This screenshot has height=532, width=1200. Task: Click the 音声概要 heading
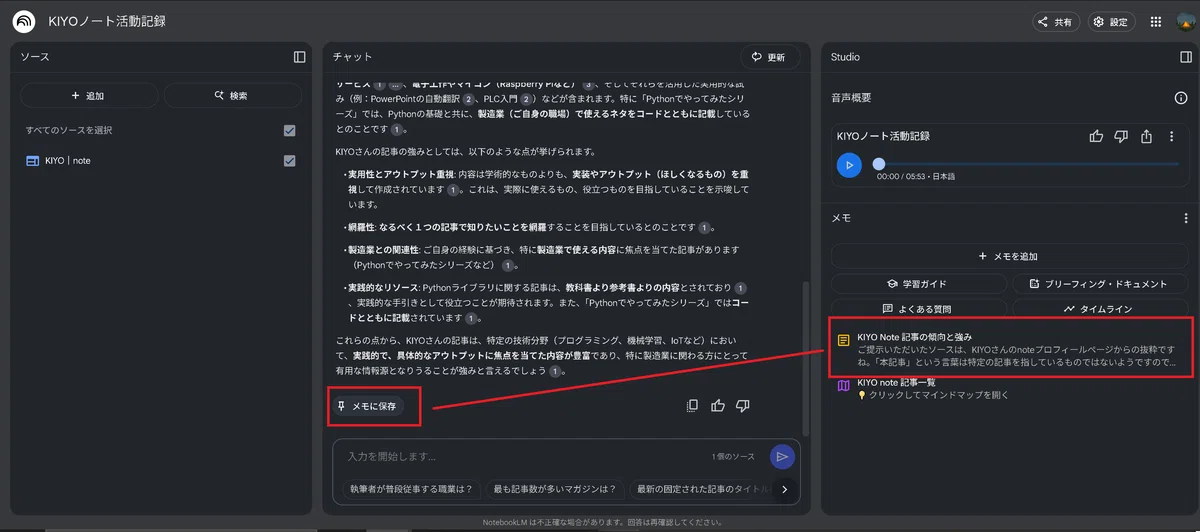(x=851, y=98)
